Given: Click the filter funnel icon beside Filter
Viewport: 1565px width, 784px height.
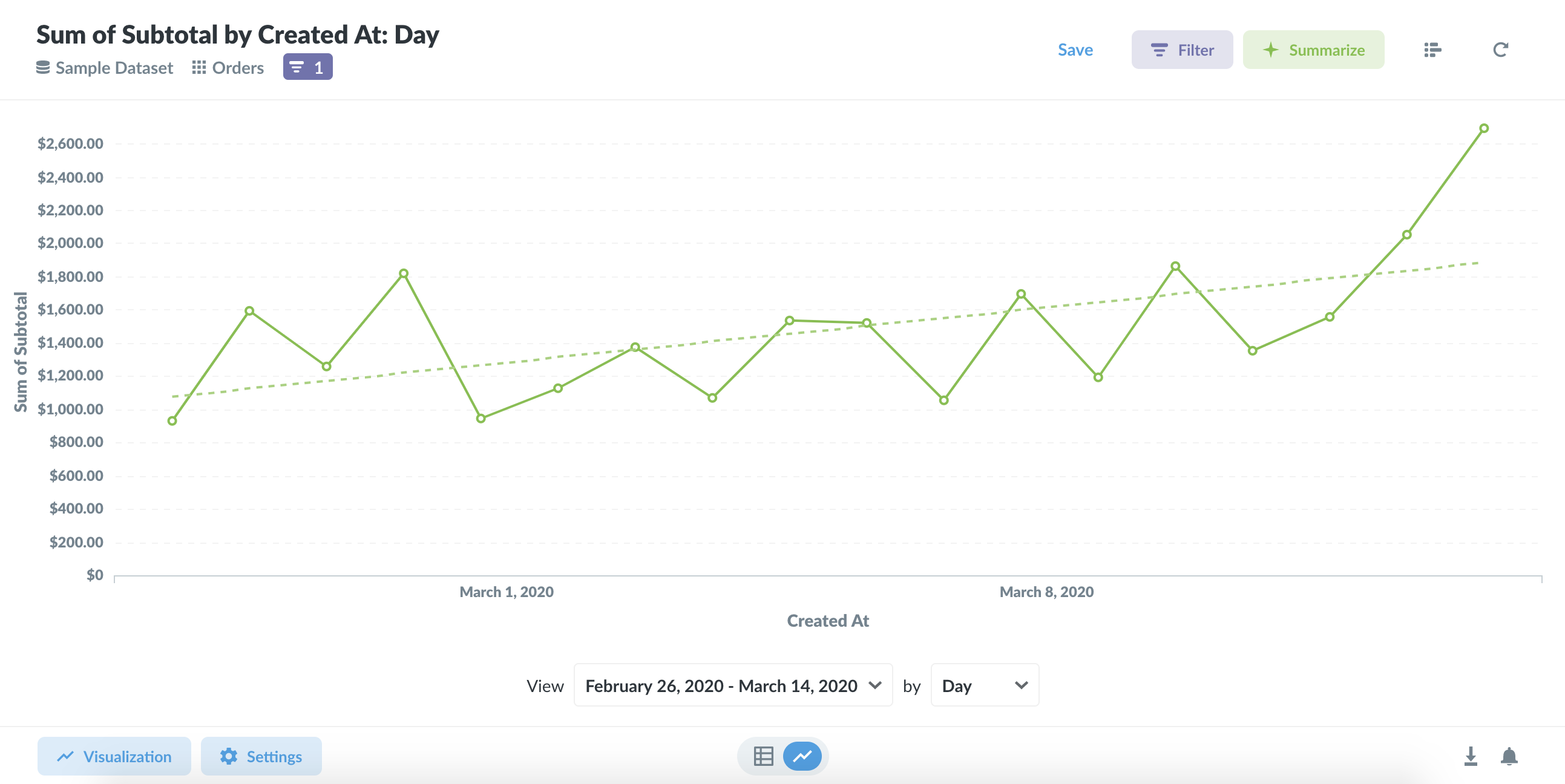Looking at the screenshot, I should pyautogui.click(x=1160, y=50).
